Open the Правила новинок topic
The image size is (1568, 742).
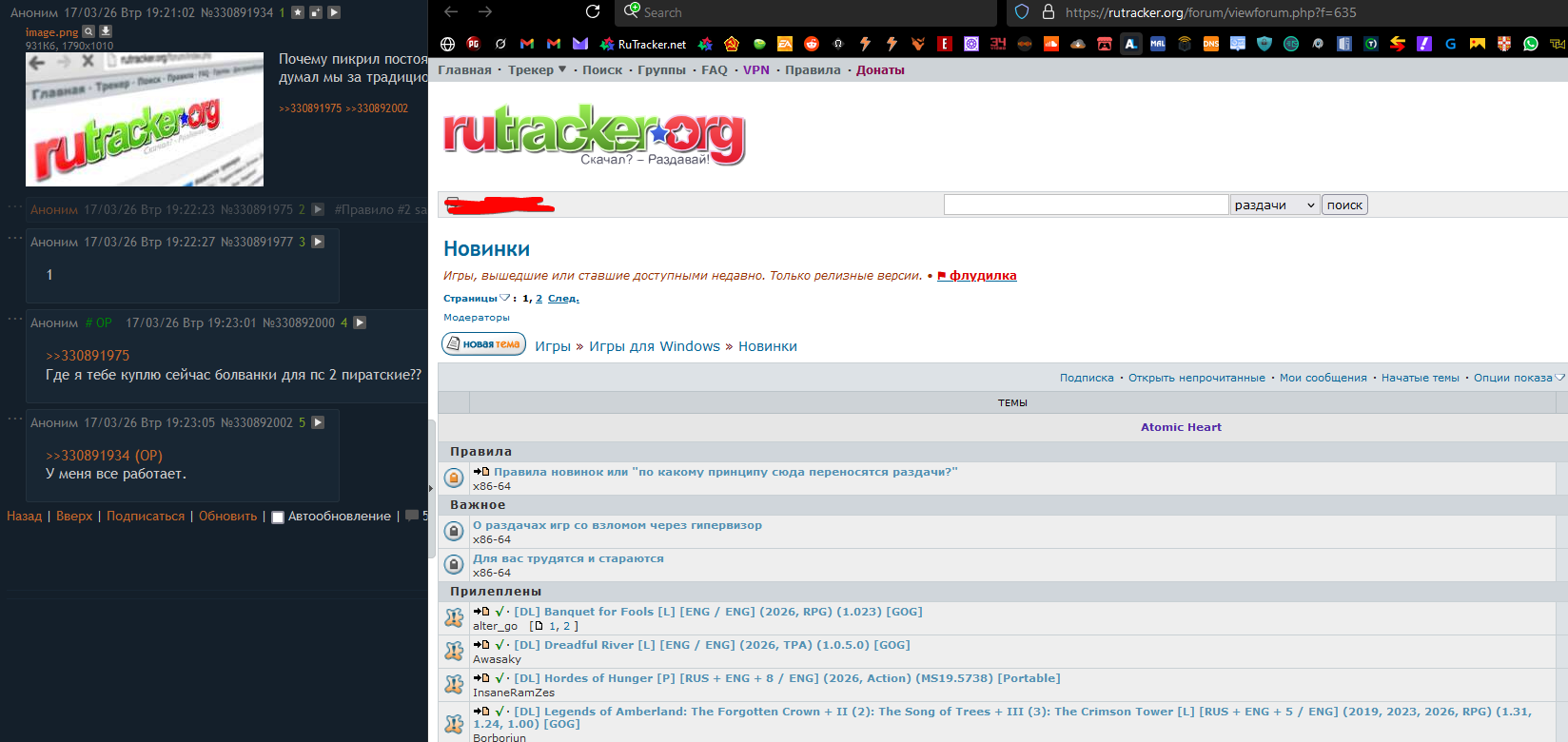(725, 472)
